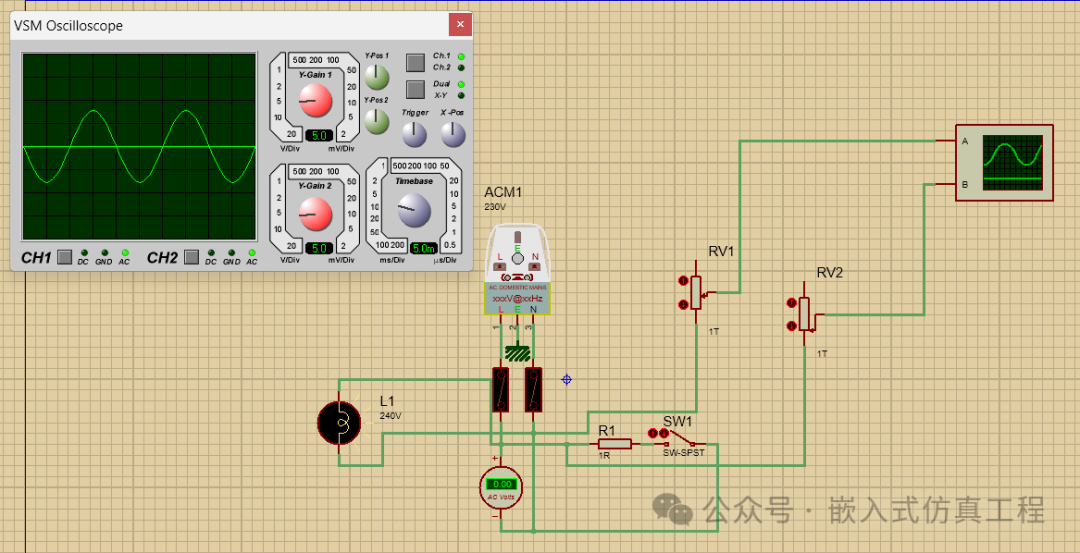The image size is (1080, 553).
Task: Click the L1 lamp component
Action: (338, 423)
